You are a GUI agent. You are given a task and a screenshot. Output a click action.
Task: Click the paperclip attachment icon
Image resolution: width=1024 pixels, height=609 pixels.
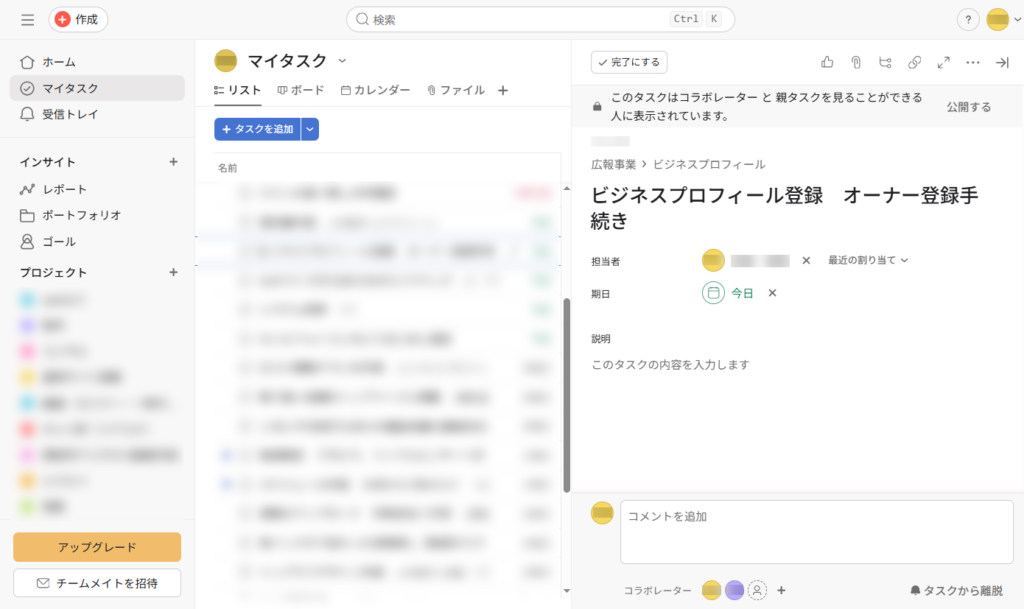(856, 62)
